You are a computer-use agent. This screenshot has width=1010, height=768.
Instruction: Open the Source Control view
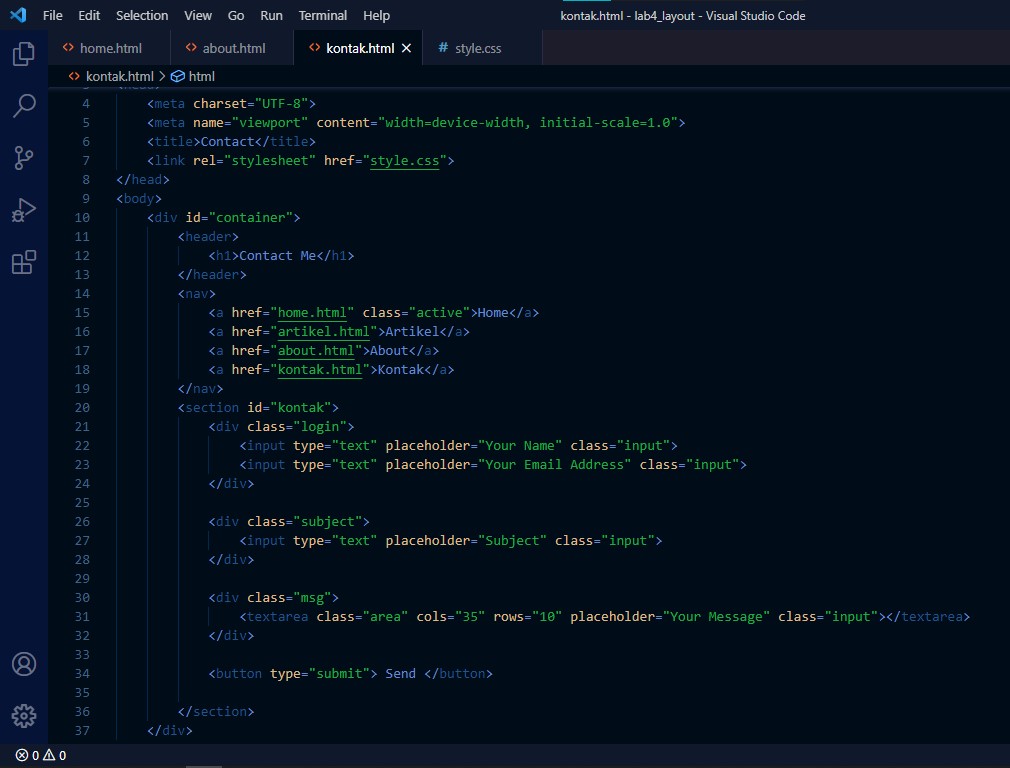24,157
